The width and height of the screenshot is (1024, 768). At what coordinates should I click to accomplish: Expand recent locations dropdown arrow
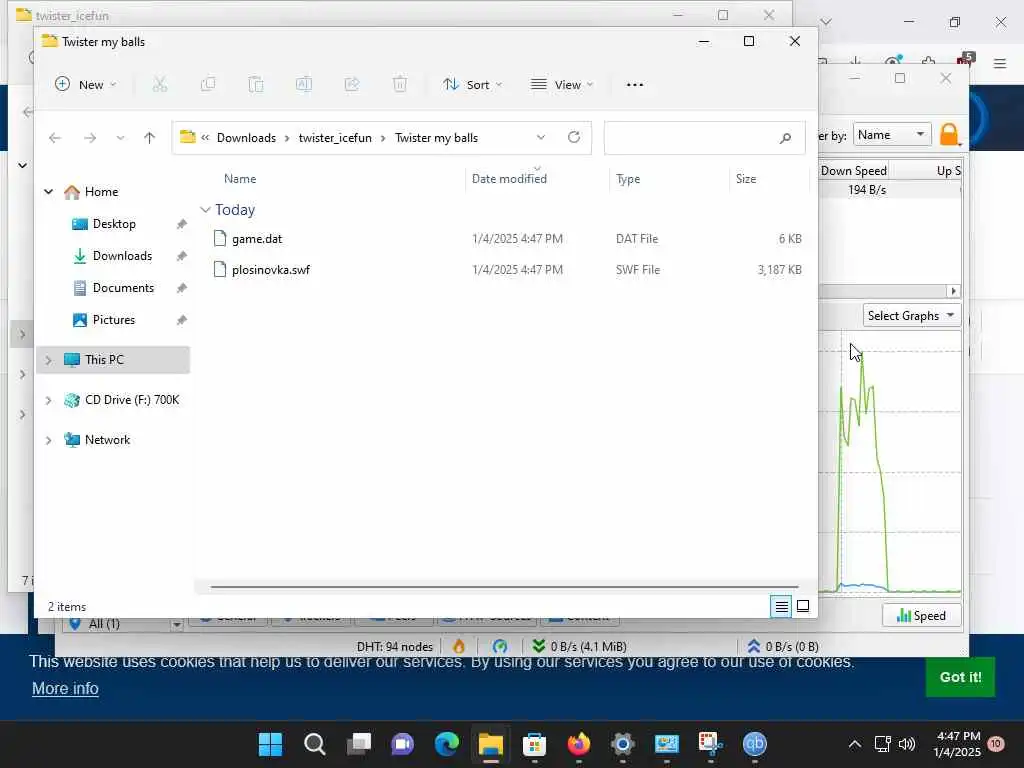120,138
